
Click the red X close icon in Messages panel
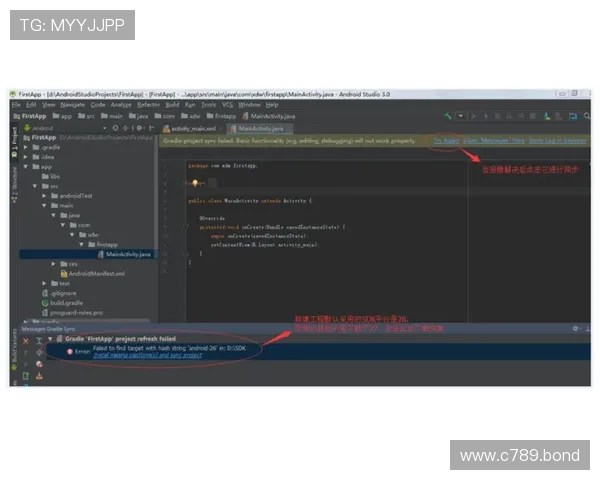coord(26,341)
